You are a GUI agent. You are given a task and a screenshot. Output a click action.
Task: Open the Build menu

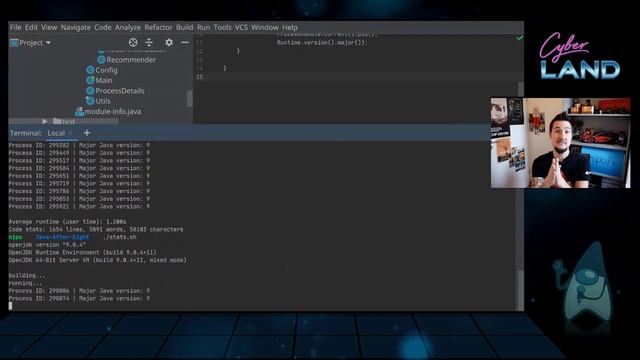click(184, 27)
